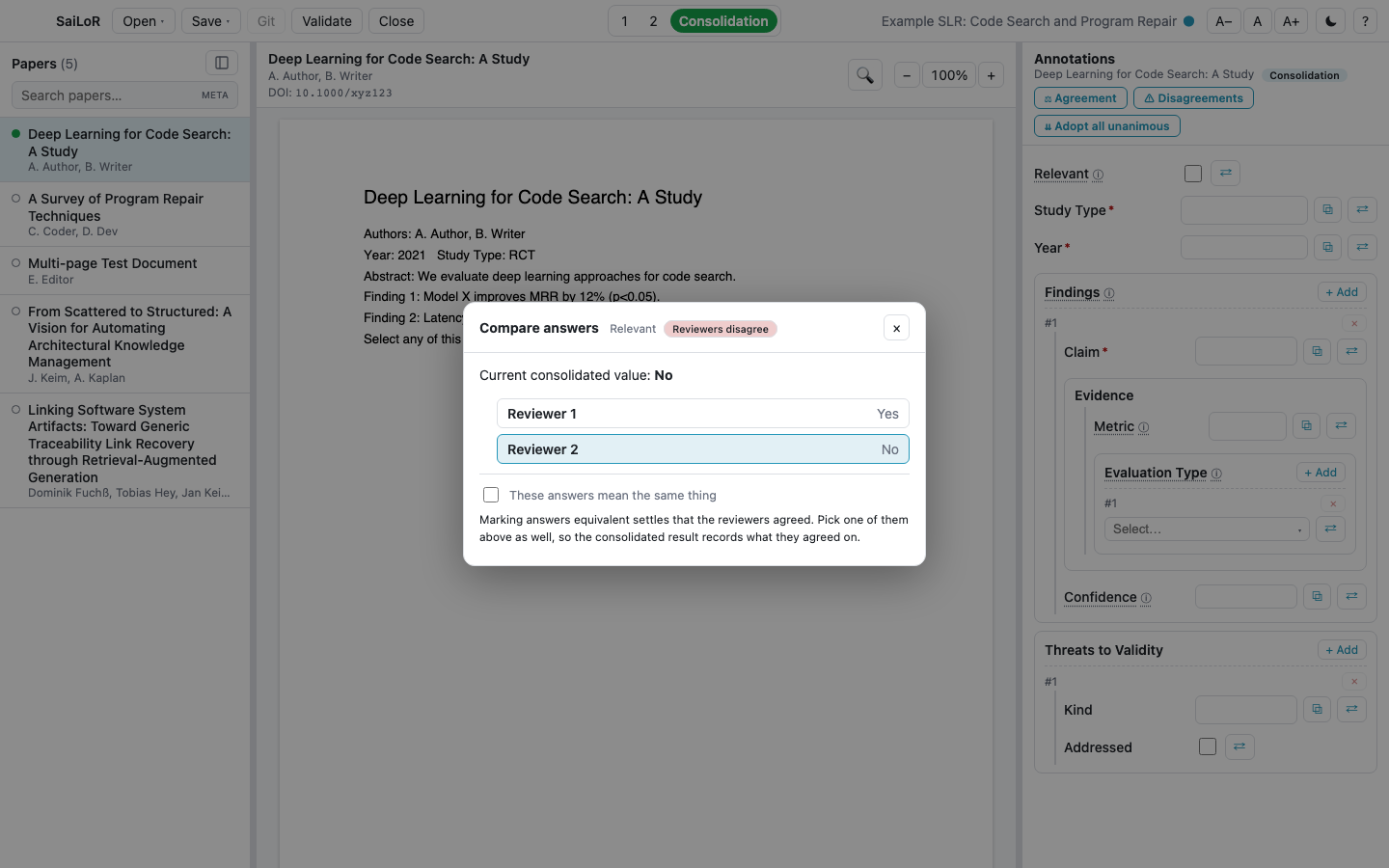Viewport: 1389px width, 868px height.
Task: Toggle dark mode moon icon
Action: (x=1331, y=21)
